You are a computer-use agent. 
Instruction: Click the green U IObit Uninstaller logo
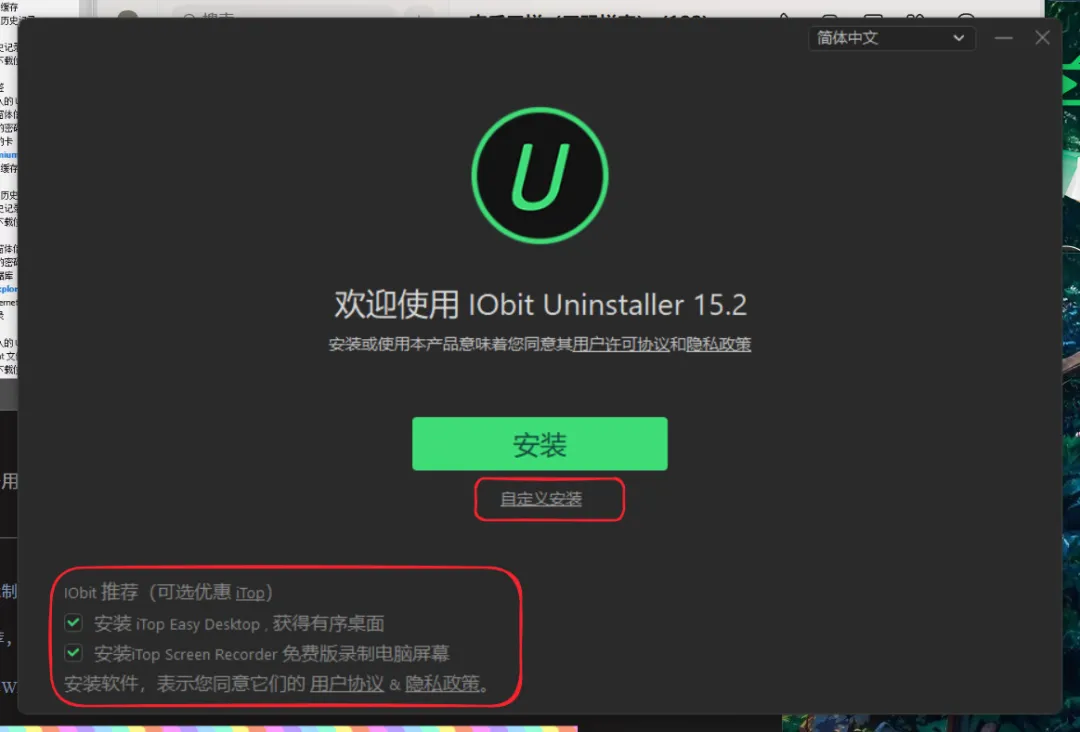pyautogui.click(x=540, y=175)
